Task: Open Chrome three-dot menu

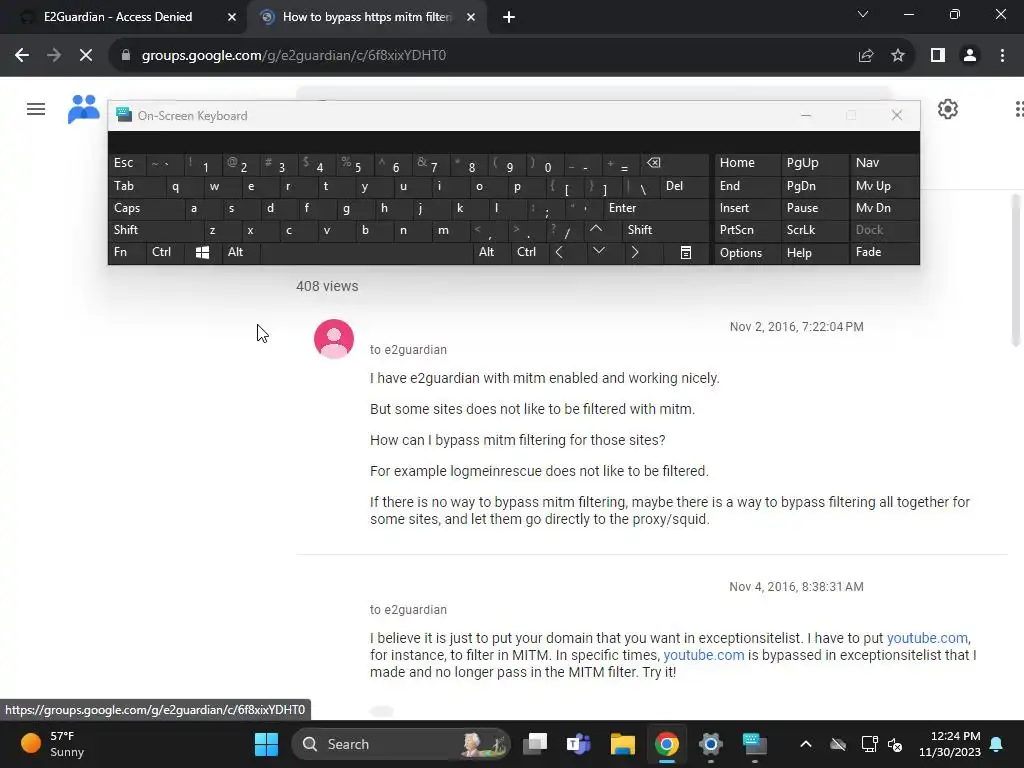Action: pyautogui.click(x=1002, y=56)
